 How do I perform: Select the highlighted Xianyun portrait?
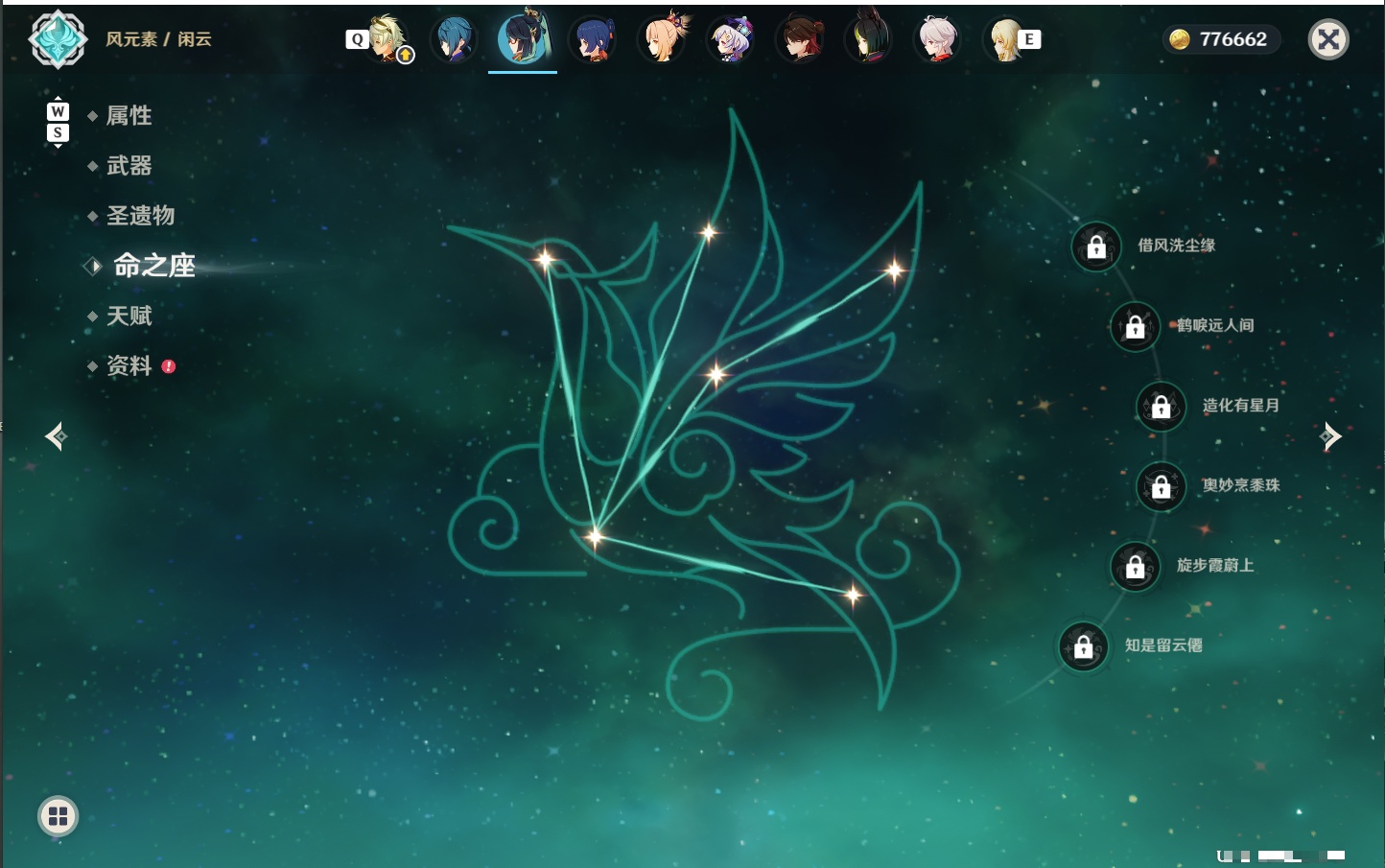click(523, 38)
